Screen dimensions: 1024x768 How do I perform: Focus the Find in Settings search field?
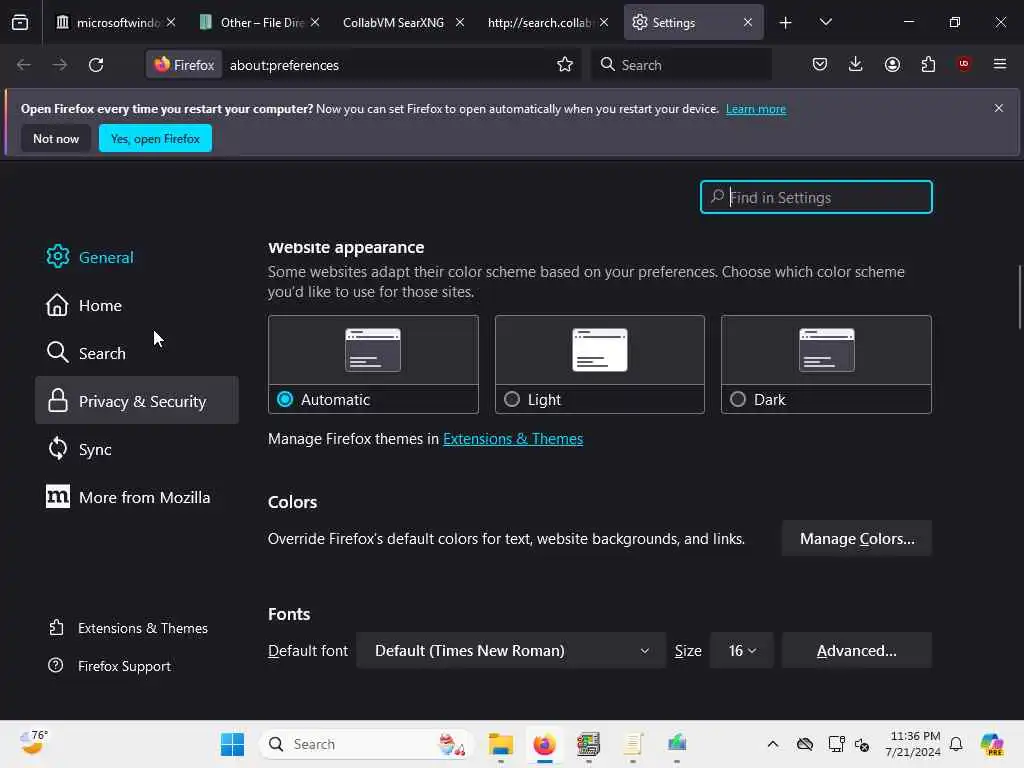coord(816,197)
